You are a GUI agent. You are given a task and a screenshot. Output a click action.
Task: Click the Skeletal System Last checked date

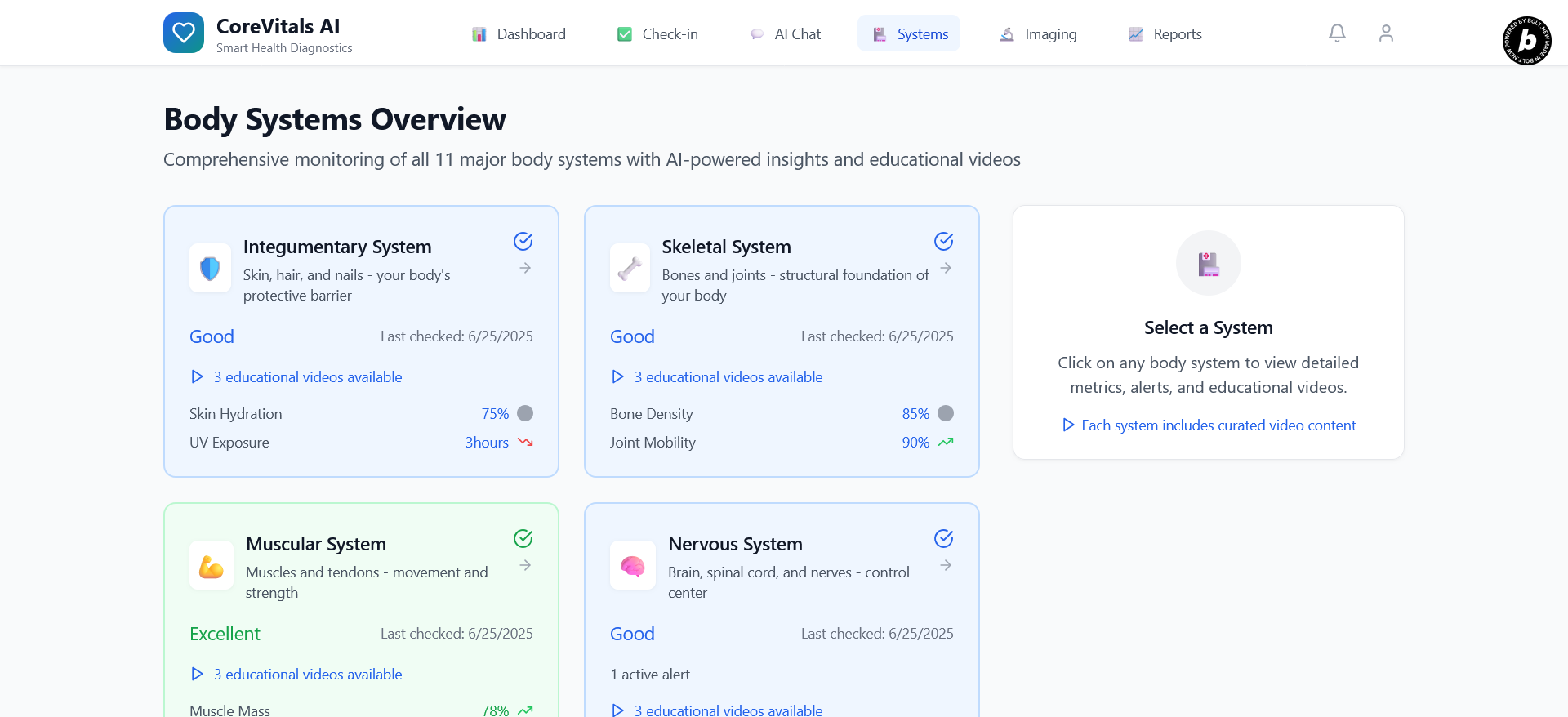877,336
